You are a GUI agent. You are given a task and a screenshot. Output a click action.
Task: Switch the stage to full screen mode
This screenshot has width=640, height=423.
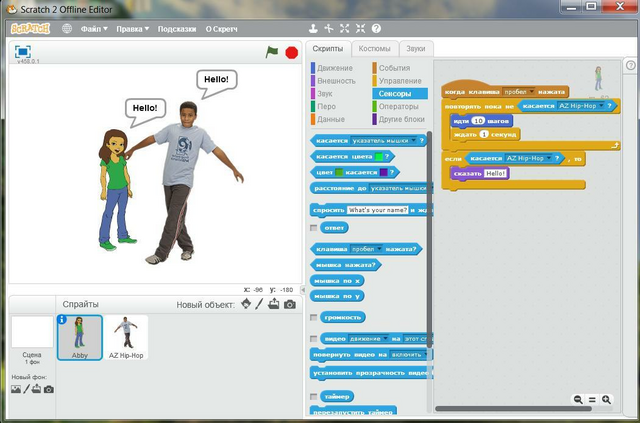click(23, 52)
